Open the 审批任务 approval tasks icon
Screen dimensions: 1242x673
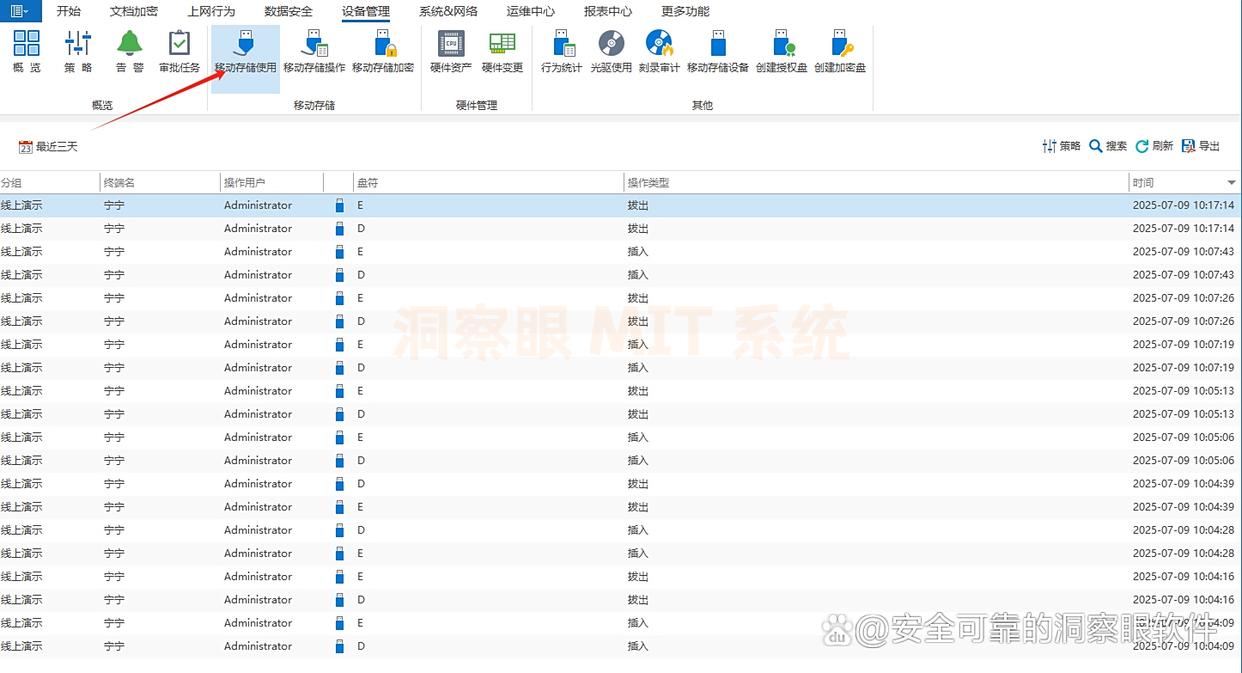click(x=180, y=51)
